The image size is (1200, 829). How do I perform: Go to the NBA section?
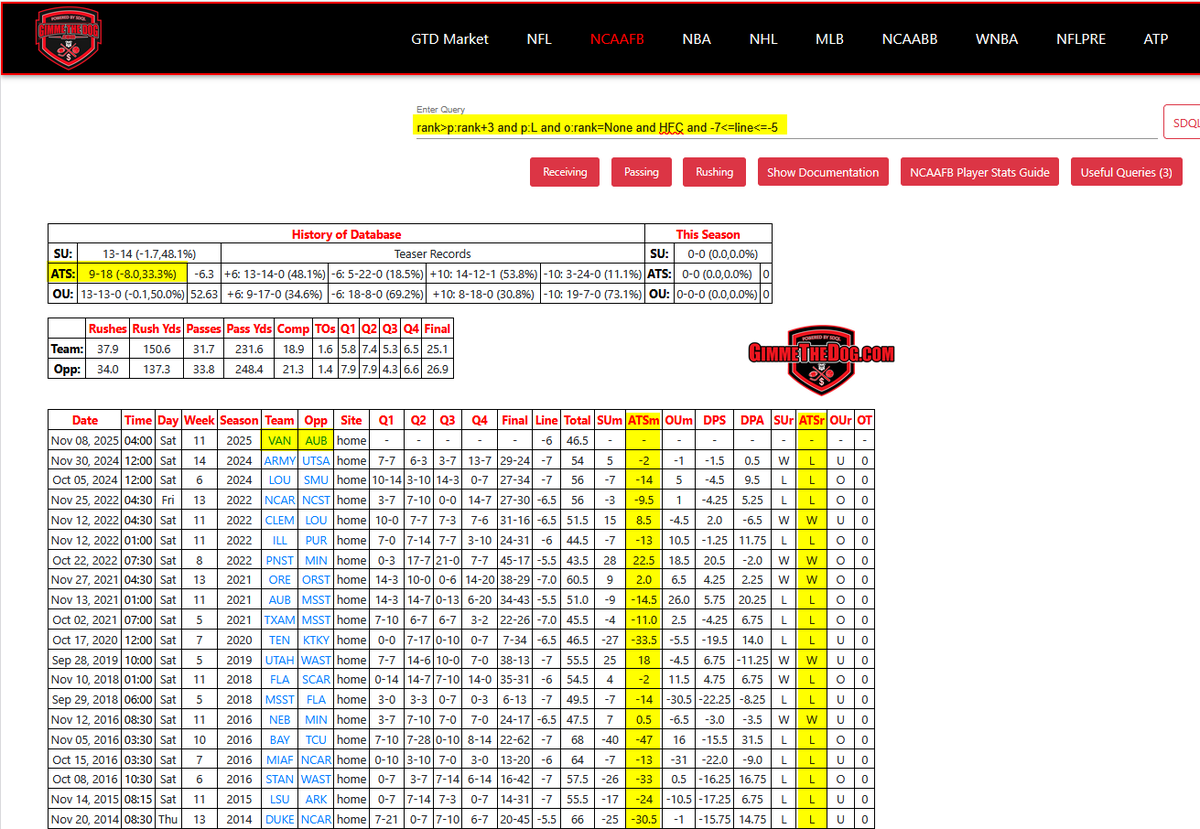pyautogui.click(x=696, y=39)
